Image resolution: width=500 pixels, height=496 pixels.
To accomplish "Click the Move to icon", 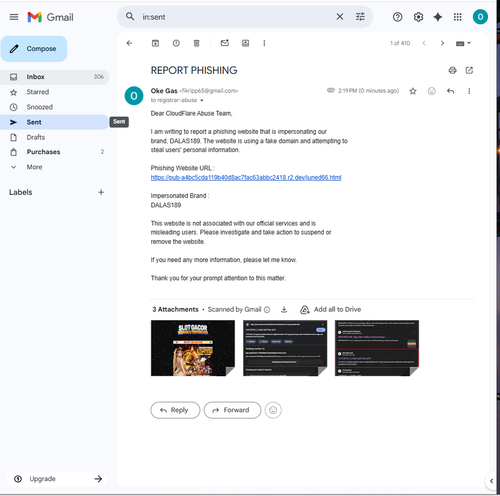I will point(245,43).
